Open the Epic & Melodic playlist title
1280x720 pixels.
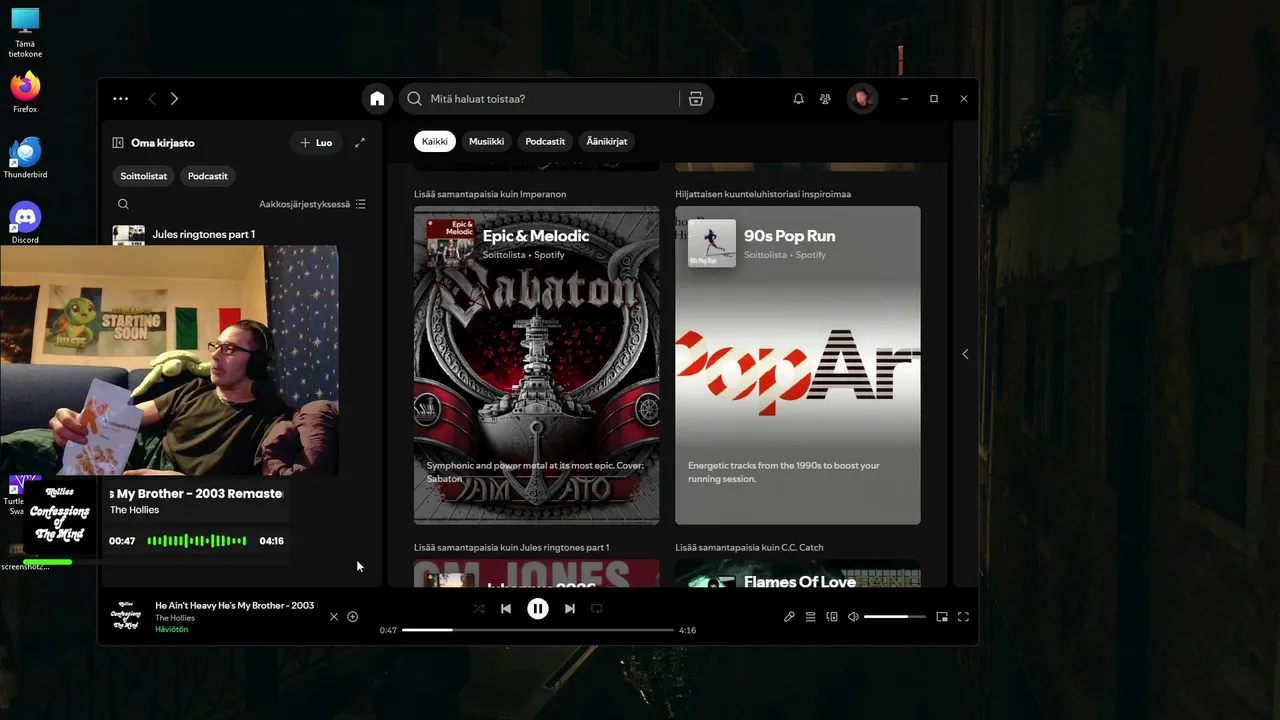click(536, 236)
